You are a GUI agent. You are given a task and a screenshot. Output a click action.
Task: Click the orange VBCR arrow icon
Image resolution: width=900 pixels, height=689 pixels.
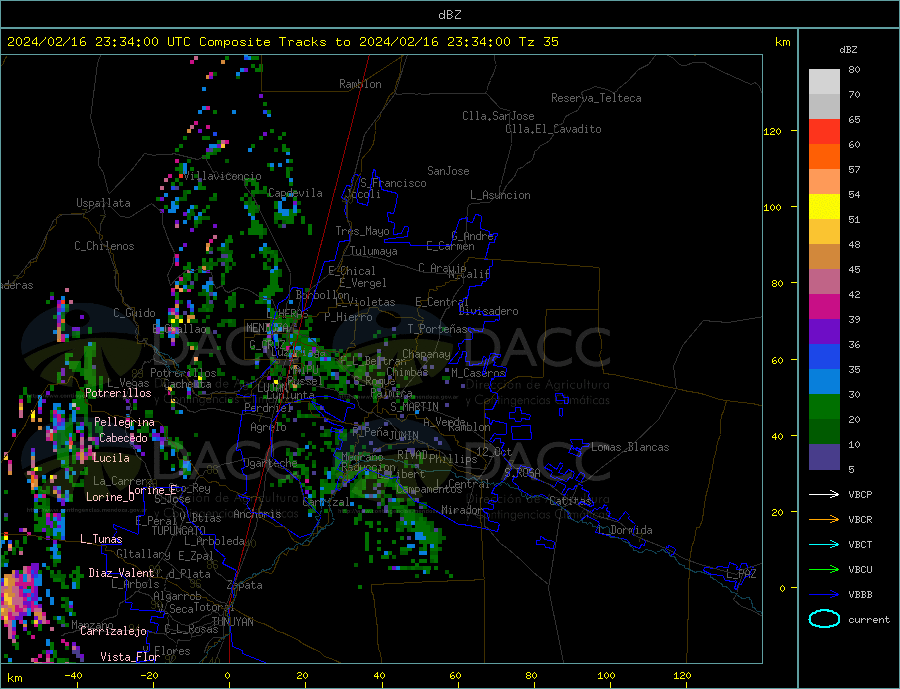[x=824, y=519]
